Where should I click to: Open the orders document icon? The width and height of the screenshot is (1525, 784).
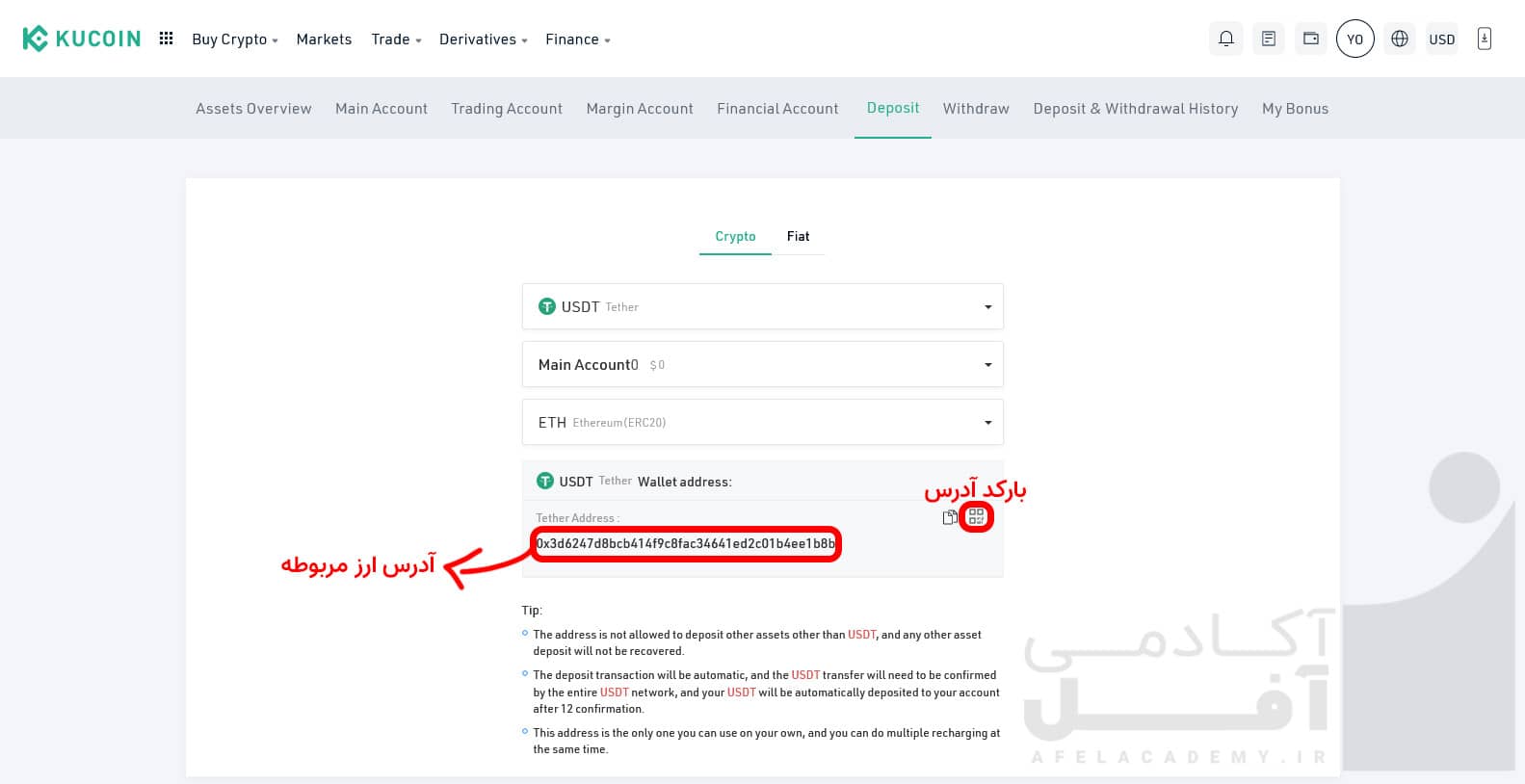(1269, 39)
